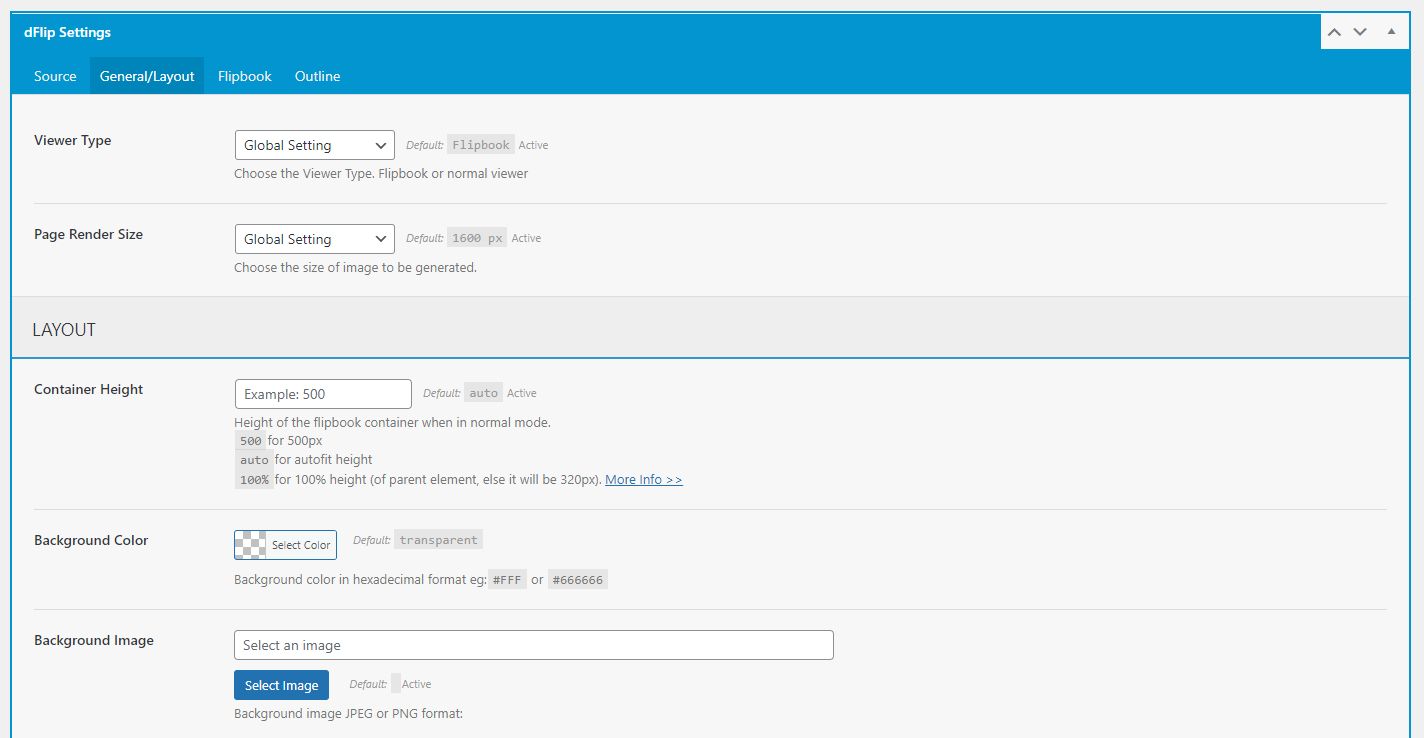Switch to the Source tab

click(x=55, y=76)
